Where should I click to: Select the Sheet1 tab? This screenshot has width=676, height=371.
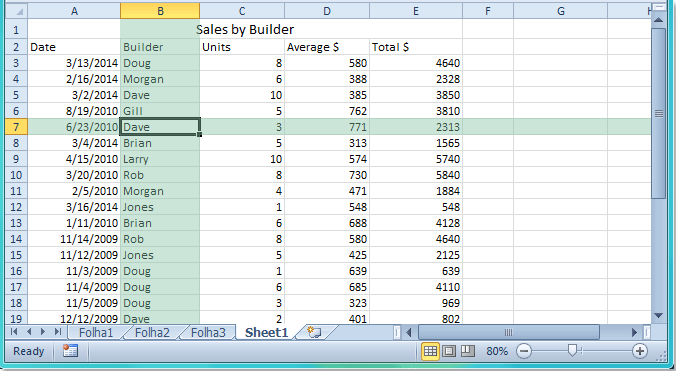tap(266, 332)
